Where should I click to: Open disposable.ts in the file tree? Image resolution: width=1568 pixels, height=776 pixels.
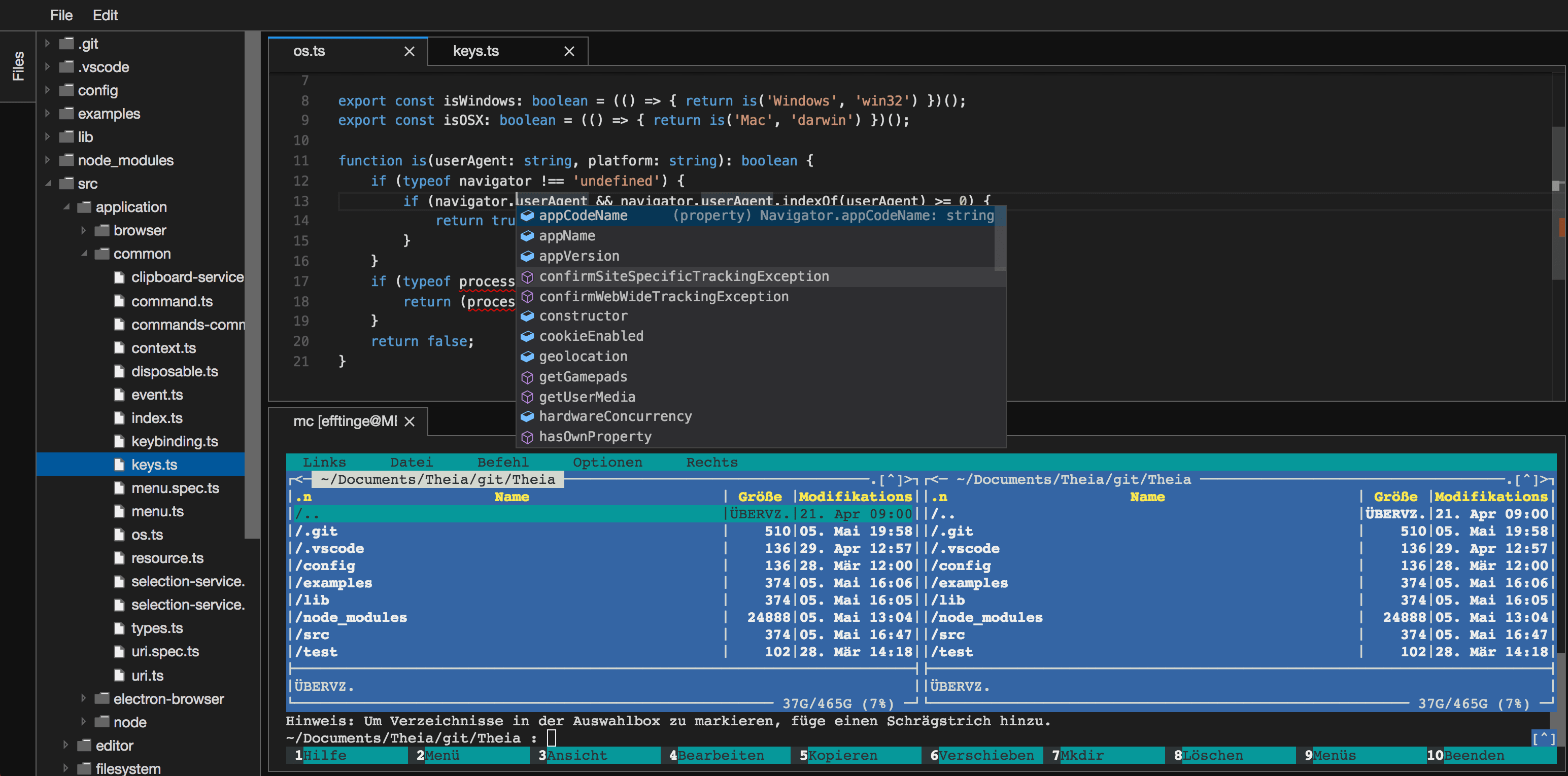click(174, 371)
